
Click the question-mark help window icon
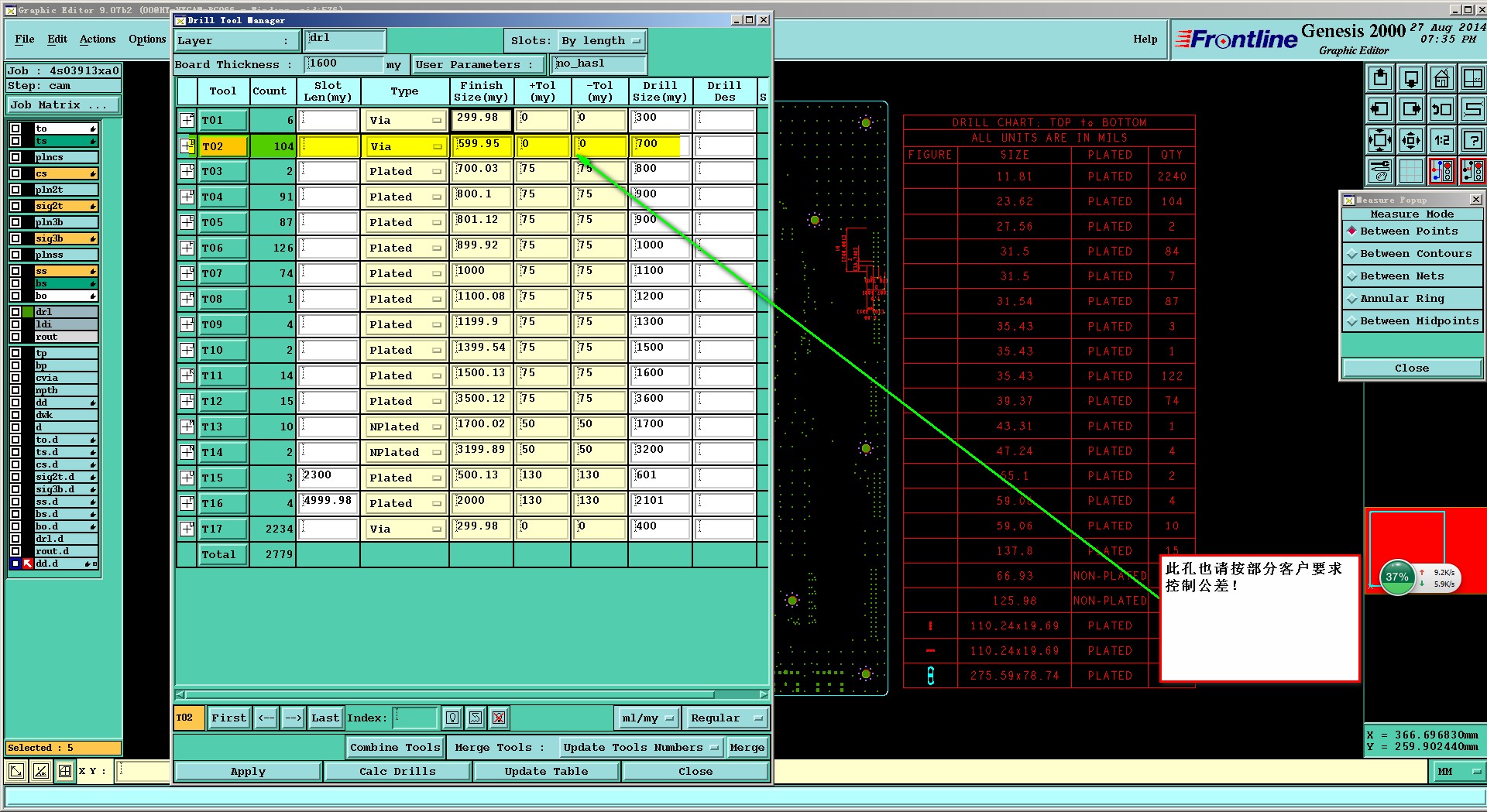[x=1472, y=140]
